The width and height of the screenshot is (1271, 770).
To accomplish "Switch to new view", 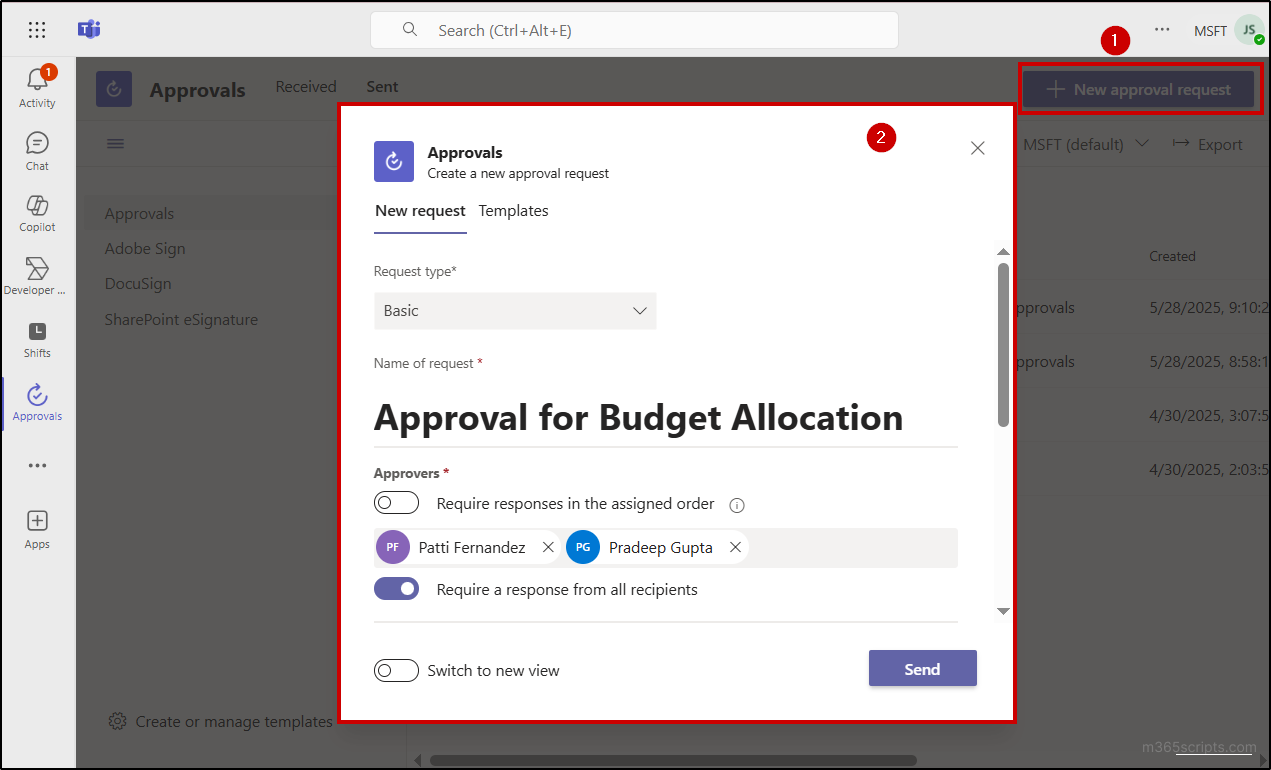I will point(397,670).
